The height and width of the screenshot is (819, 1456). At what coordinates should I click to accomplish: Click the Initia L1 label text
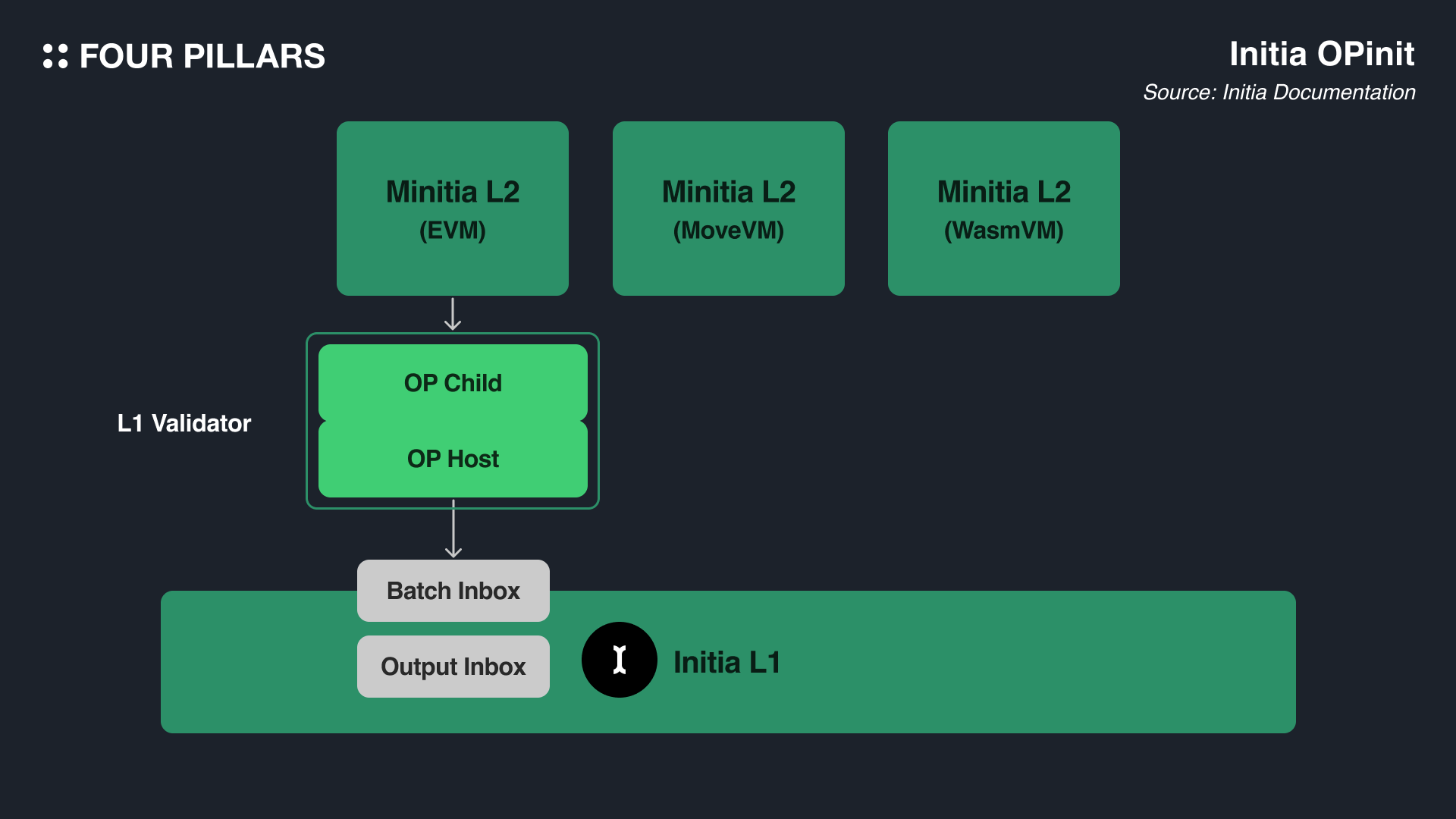pos(726,663)
